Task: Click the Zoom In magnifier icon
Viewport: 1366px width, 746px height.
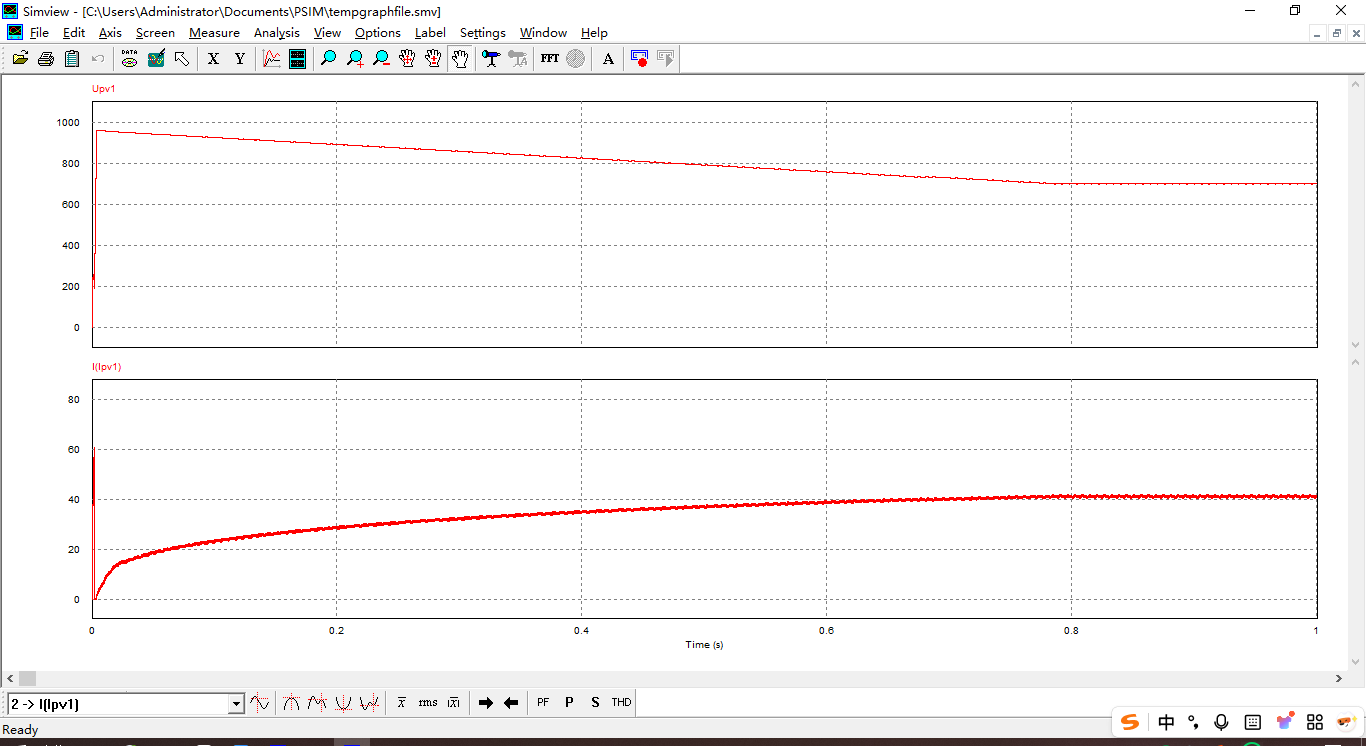Action: [x=355, y=59]
